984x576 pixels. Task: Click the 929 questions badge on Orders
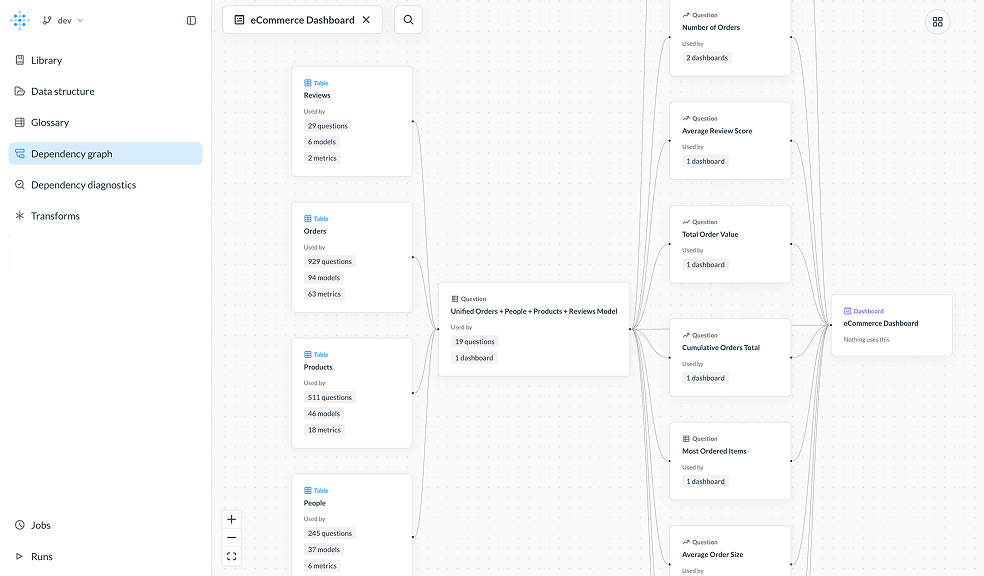pyautogui.click(x=330, y=261)
